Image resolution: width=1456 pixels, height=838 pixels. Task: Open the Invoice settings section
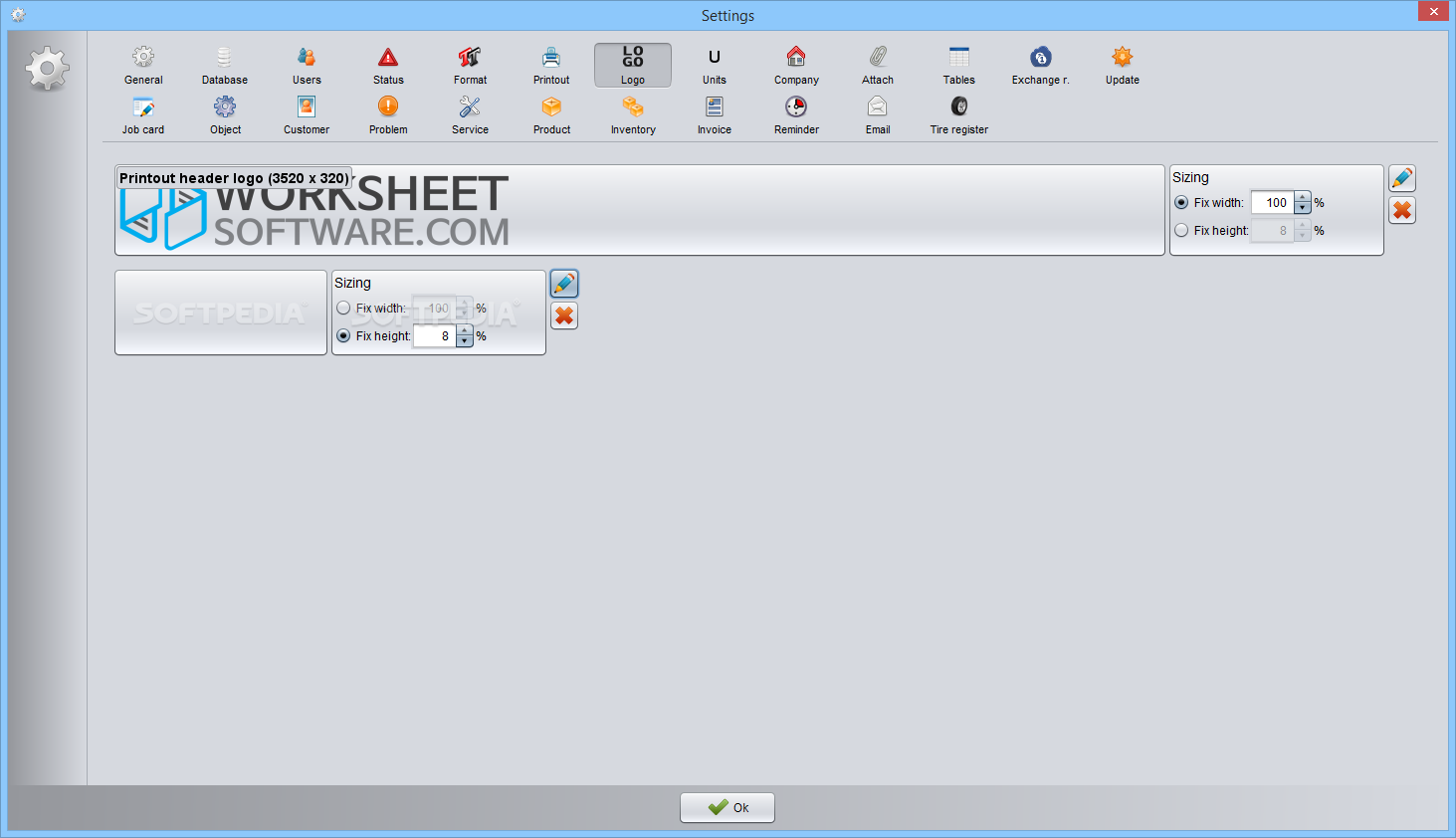[715, 115]
